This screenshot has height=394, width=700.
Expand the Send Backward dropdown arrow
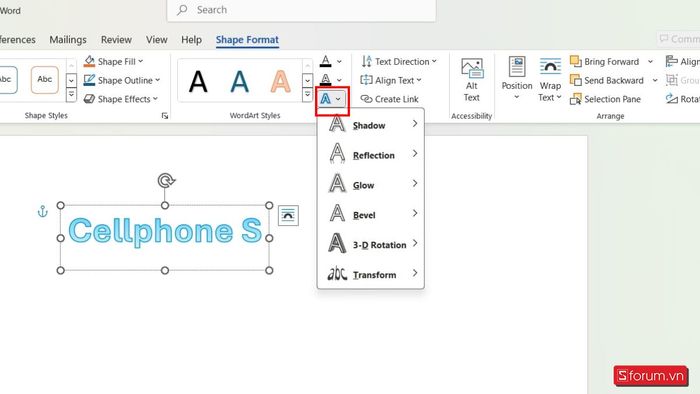pos(655,80)
